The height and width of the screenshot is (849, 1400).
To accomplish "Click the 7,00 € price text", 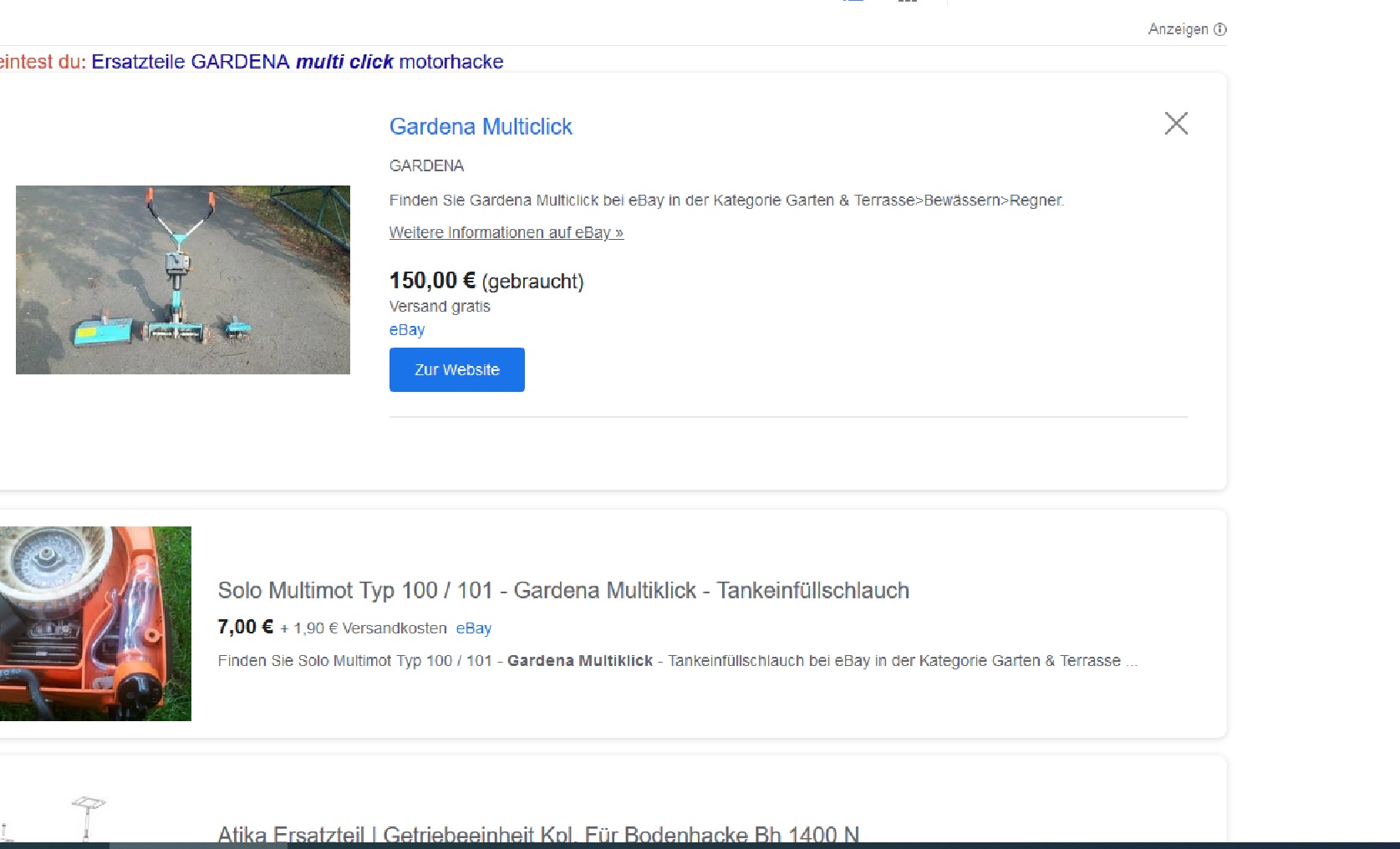I will pyautogui.click(x=246, y=627).
